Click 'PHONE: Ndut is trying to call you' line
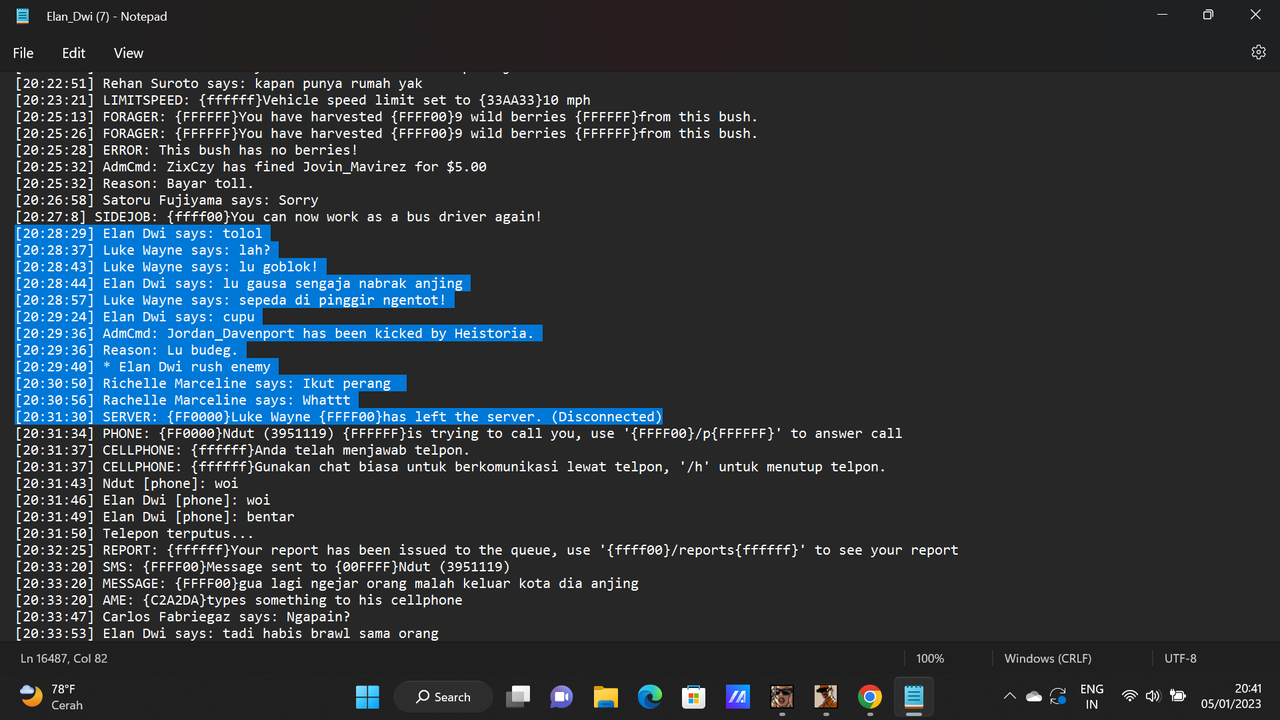Viewport: 1280px width, 720px height. (x=459, y=433)
